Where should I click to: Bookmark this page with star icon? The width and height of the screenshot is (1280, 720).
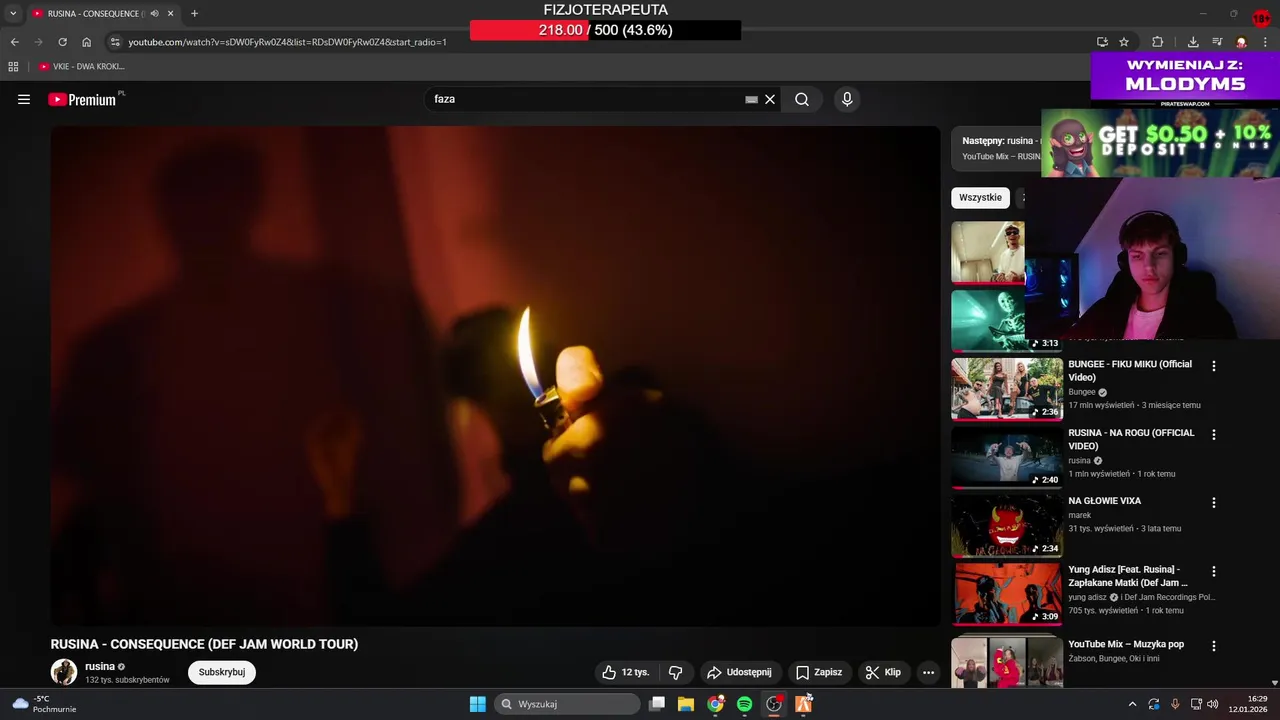click(x=1124, y=42)
